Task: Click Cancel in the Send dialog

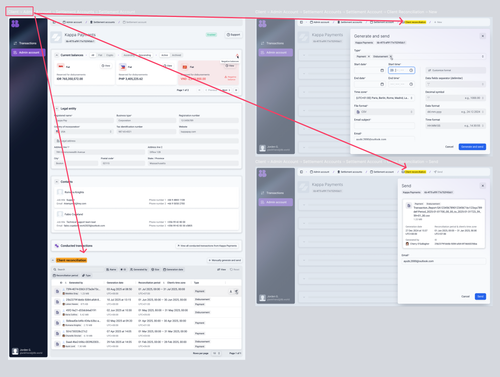Action: [465, 296]
